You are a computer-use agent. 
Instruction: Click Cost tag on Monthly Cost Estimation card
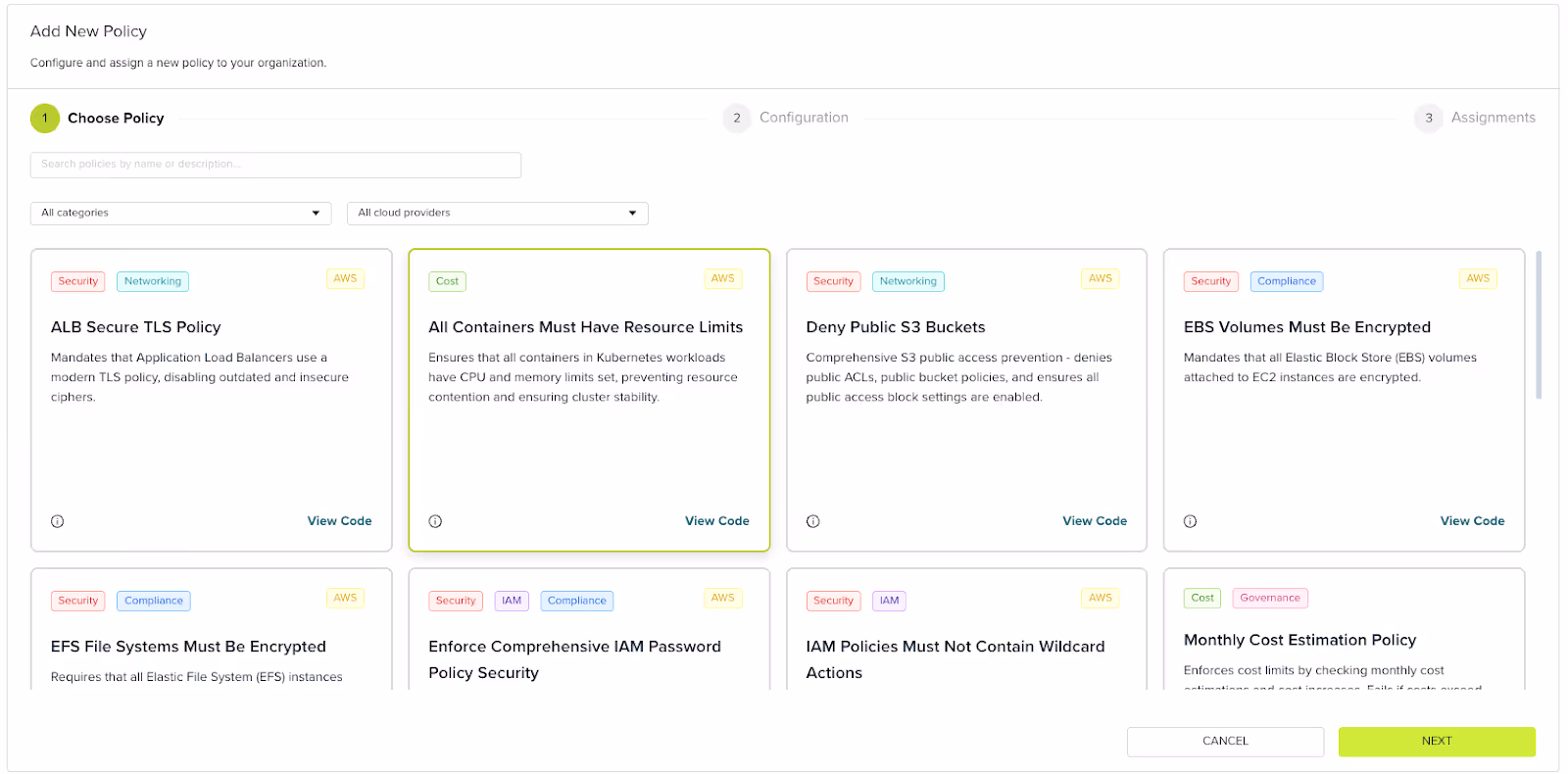click(1202, 598)
